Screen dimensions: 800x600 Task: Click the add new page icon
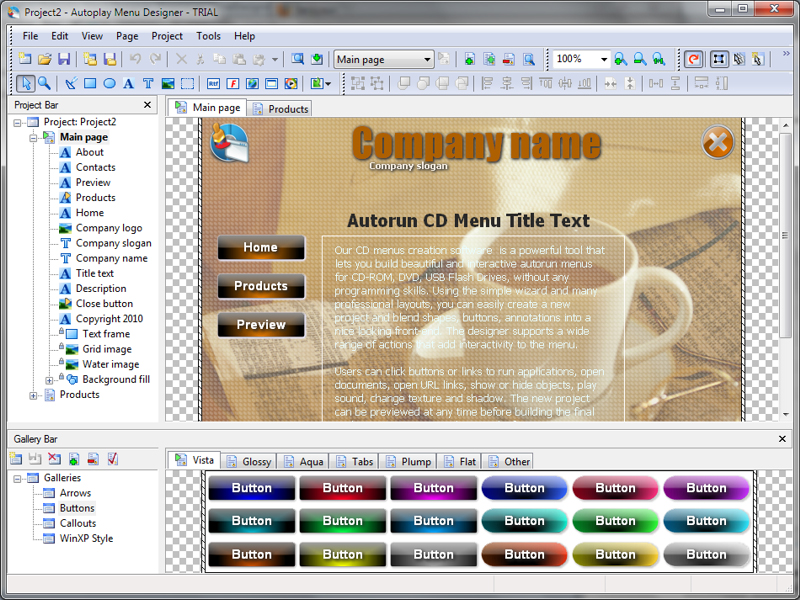point(469,59)
